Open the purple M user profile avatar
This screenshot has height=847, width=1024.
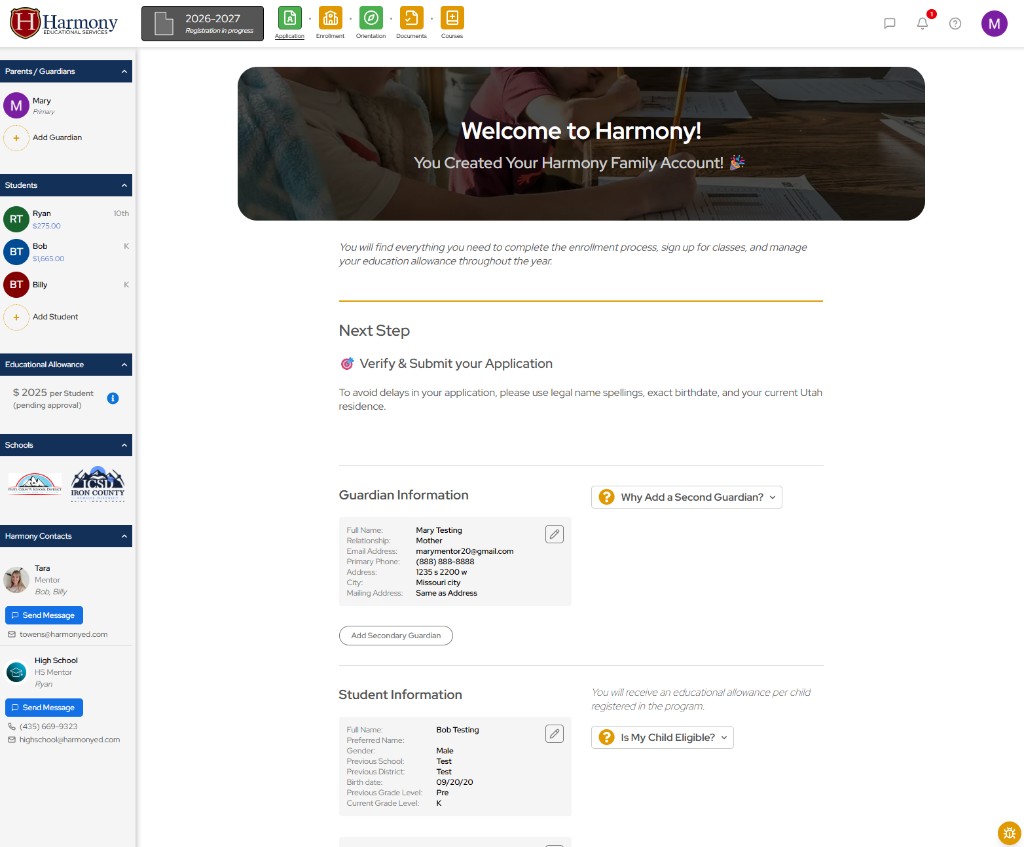click(994, 24)
